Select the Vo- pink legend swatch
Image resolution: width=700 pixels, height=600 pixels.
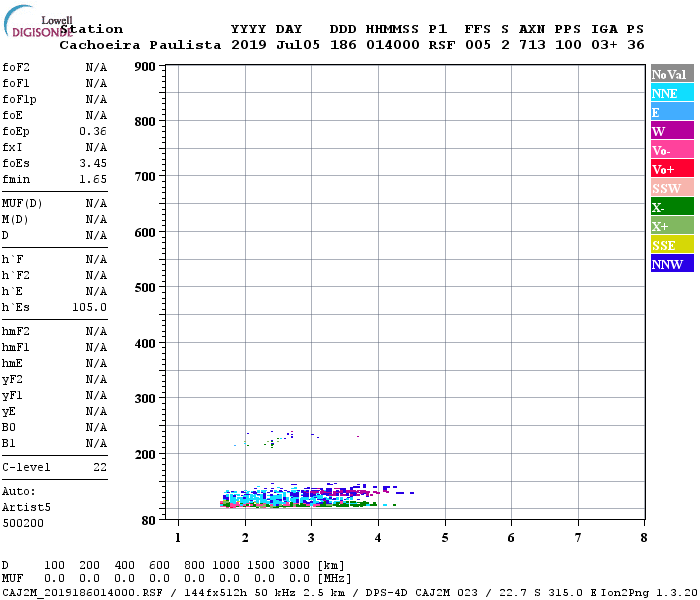672,150
